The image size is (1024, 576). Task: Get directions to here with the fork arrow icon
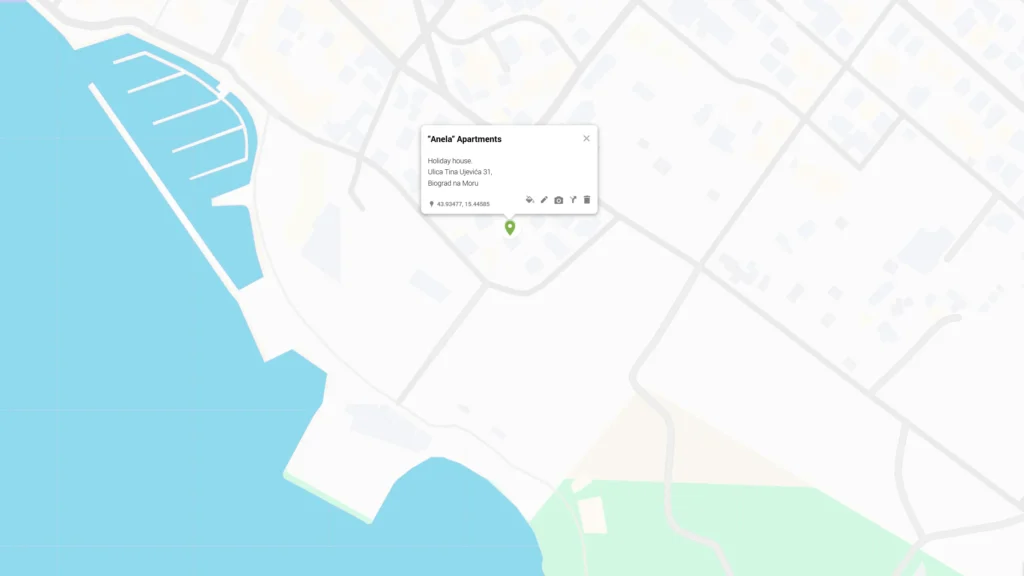click(x=573, y=200)
